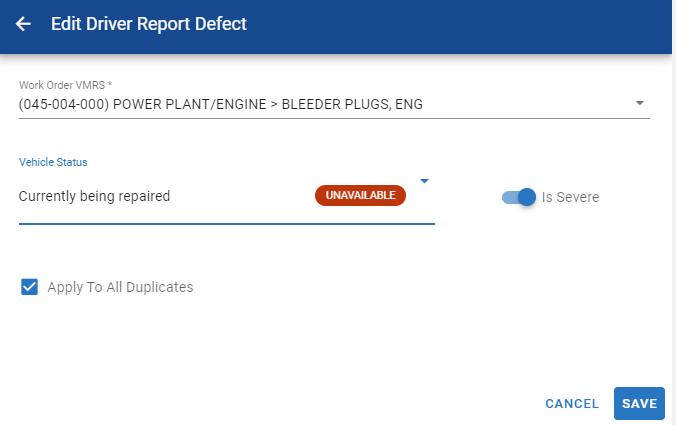Click the "(045-004-000)" VMRS code text
This screenshot has height=425, width=676.
(63, 104)
